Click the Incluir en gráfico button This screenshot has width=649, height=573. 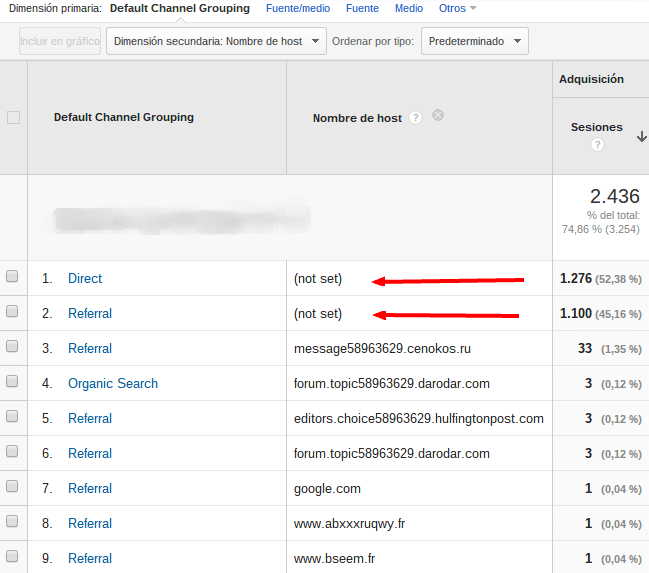pyautogui.click(x=60, y=41)
